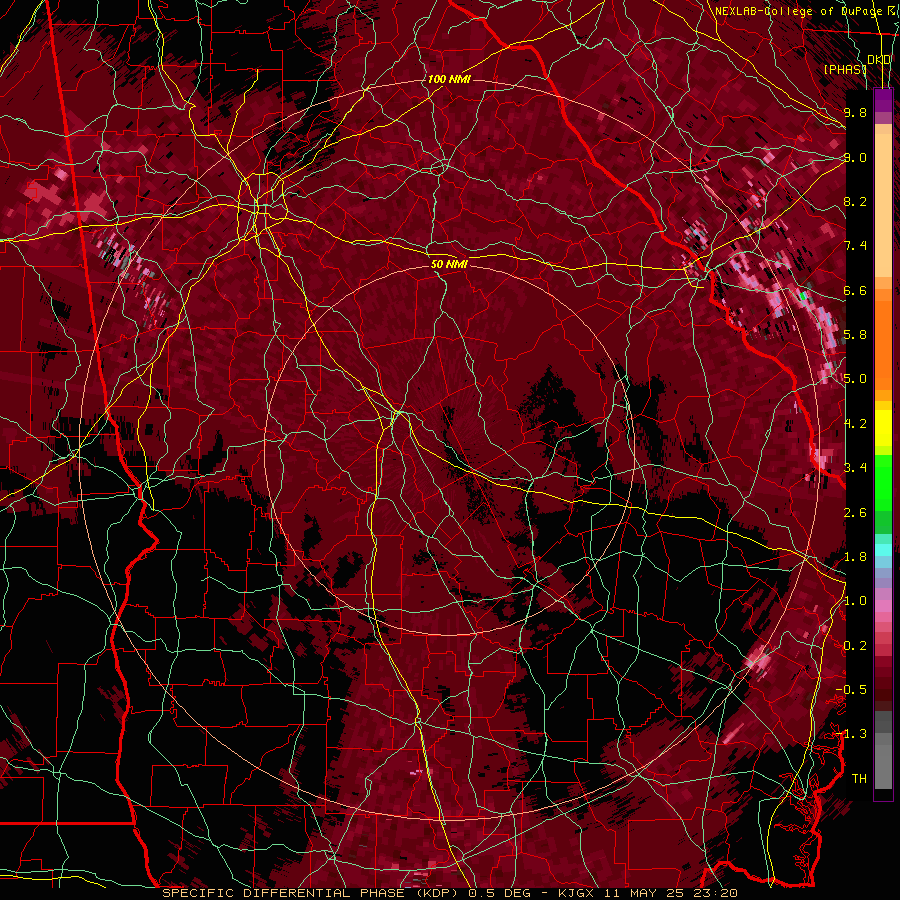Click the 7.4 scale label
This screenshot has height=900, width=900.
[855, 246]
